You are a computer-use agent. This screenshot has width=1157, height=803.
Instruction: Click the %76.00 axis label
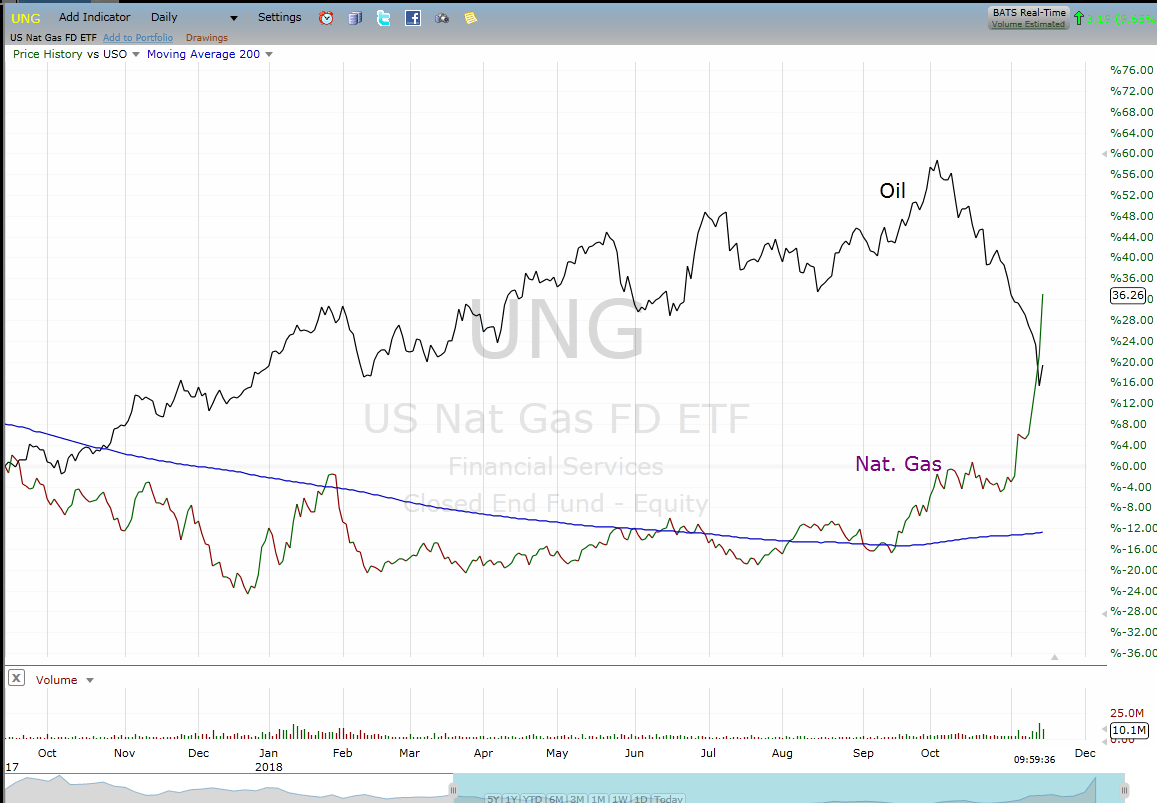point(1131,70)
